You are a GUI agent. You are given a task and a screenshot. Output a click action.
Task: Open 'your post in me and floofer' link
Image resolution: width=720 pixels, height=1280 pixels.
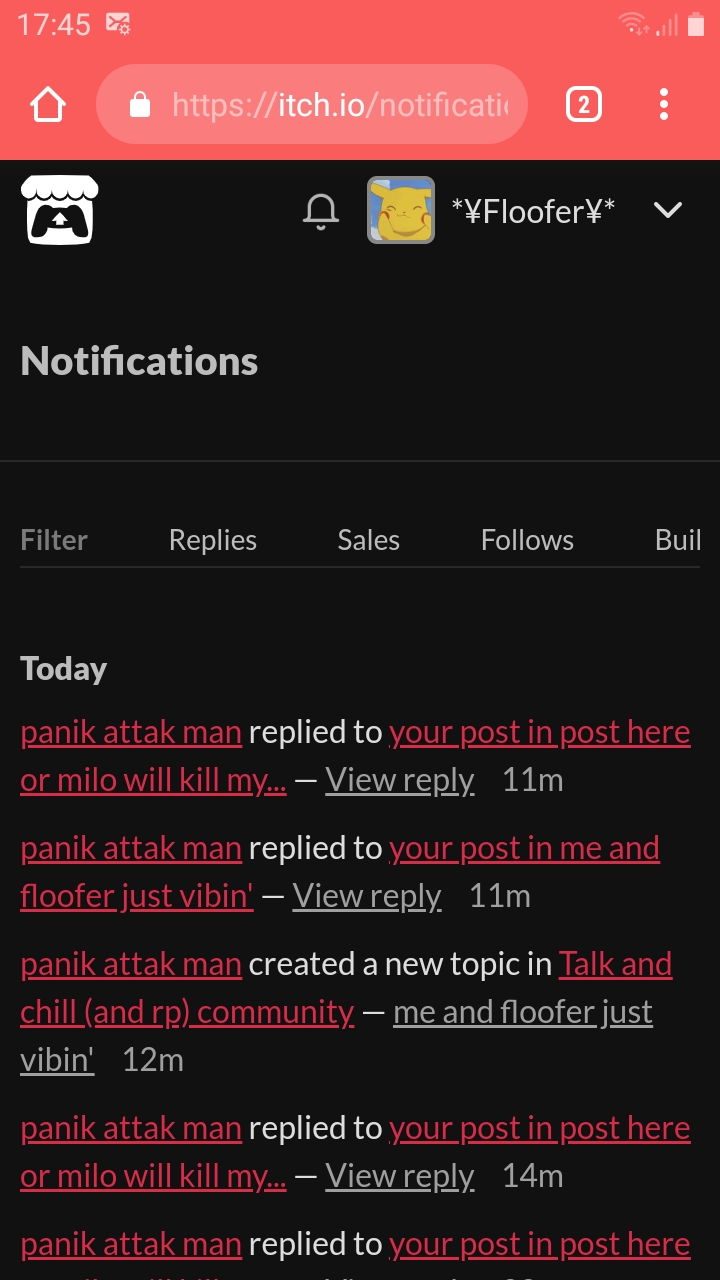click(524, 848)
